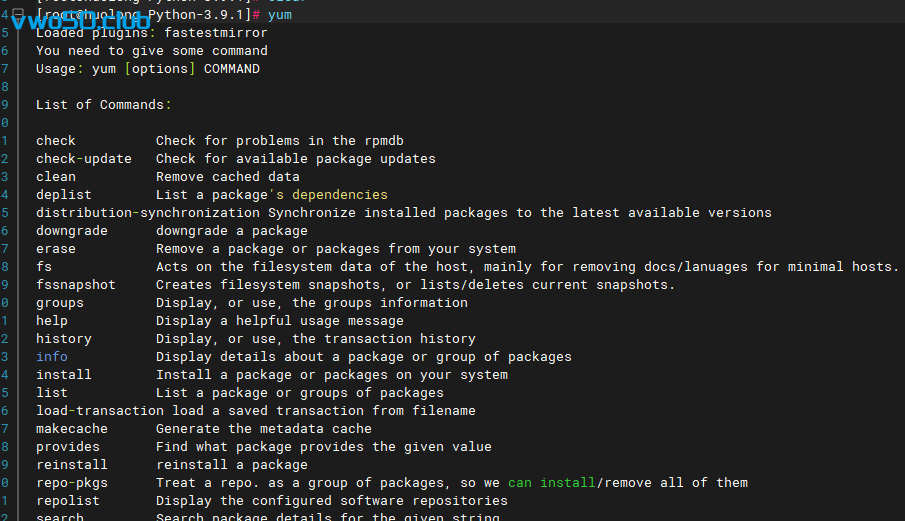
Task: Click the 'Usage: yum [options] COMMAND' line
Action: (x=147, y=69)
